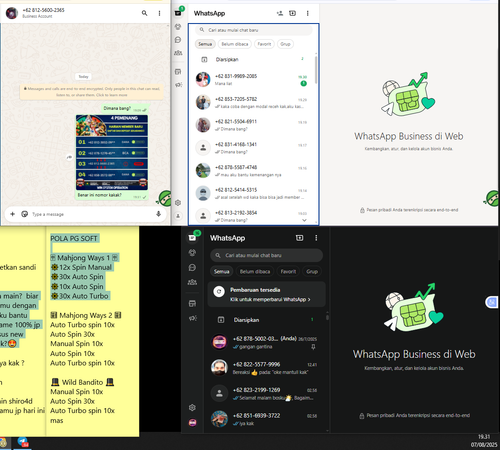Click the contact avatar in chat header
The image size is (500, 450).
12,13
